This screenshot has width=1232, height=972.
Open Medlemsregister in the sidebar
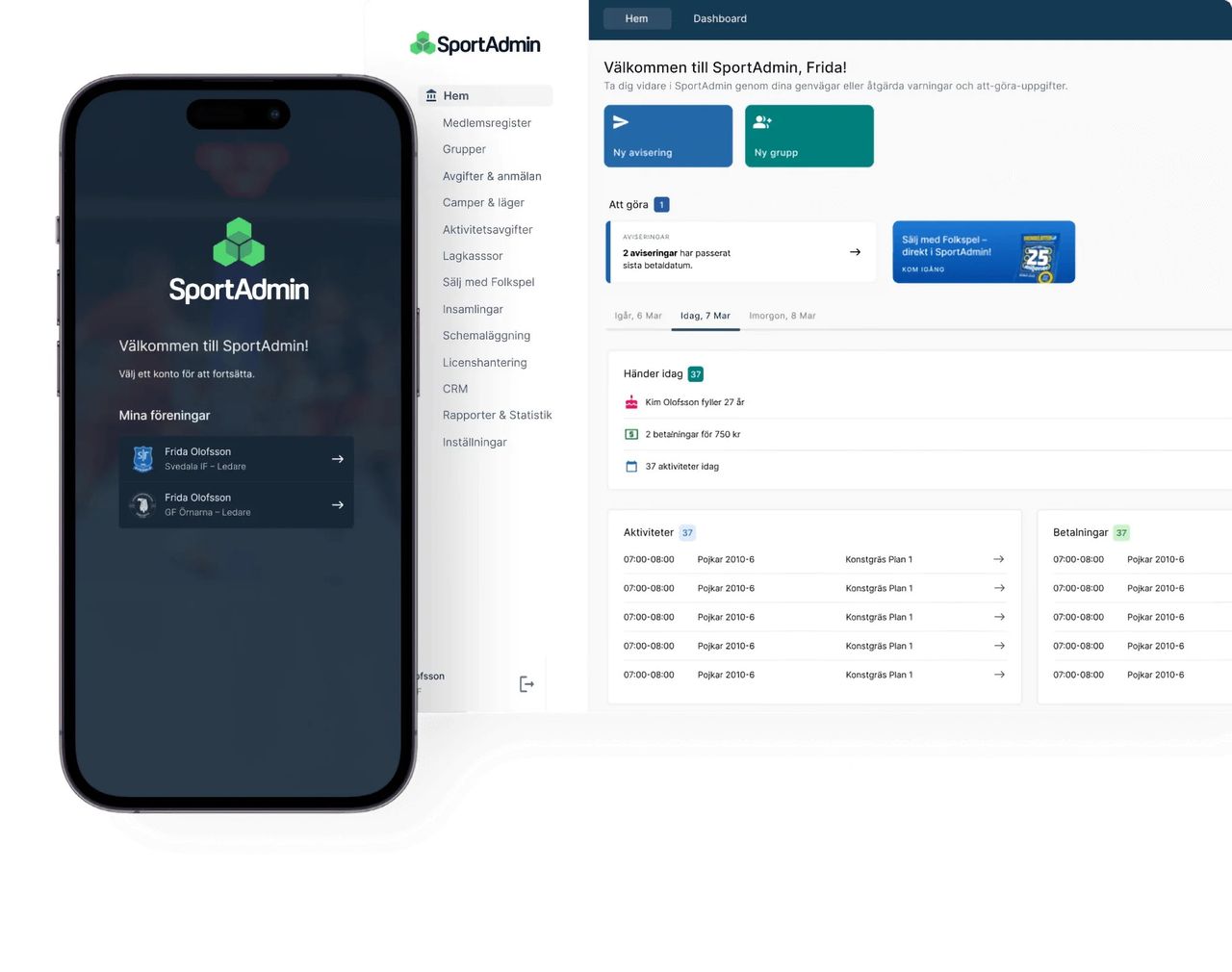pos(487,123)
